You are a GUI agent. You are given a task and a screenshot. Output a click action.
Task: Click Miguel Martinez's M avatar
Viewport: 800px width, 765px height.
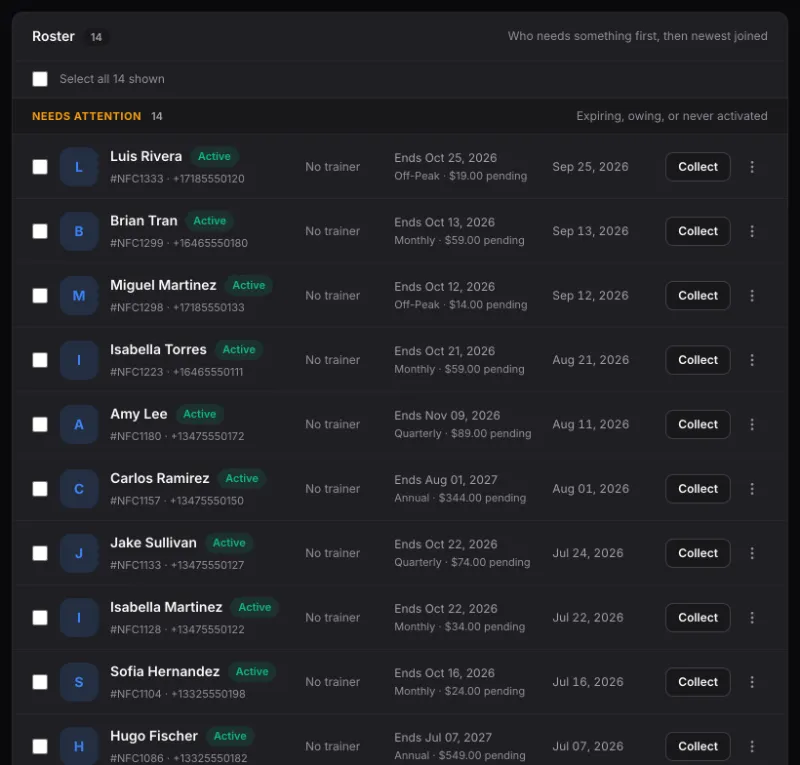(x=79, y=295)
